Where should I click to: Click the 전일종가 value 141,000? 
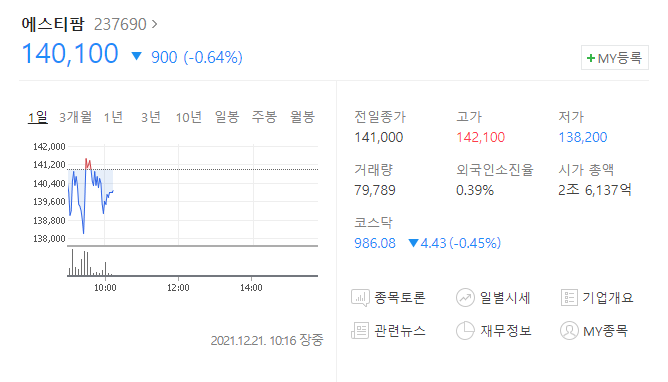tap(379, 137)
